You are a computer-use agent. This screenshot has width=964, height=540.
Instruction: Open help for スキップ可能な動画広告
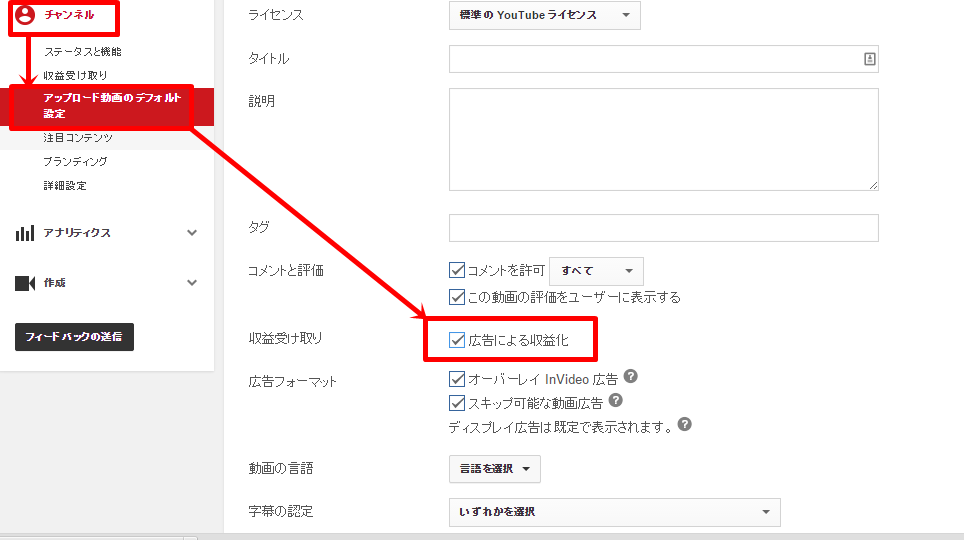coord(615,400)
